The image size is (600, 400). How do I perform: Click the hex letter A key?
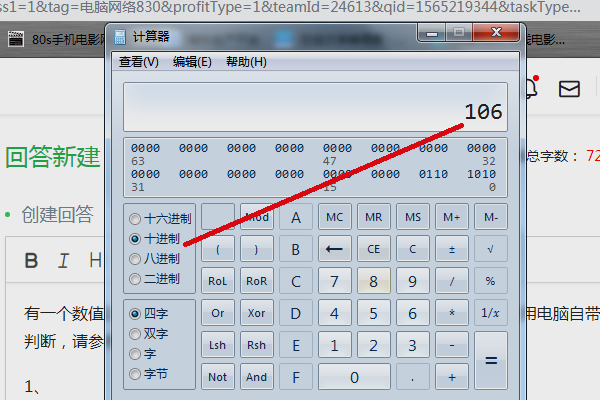click(x=296, y=217)
